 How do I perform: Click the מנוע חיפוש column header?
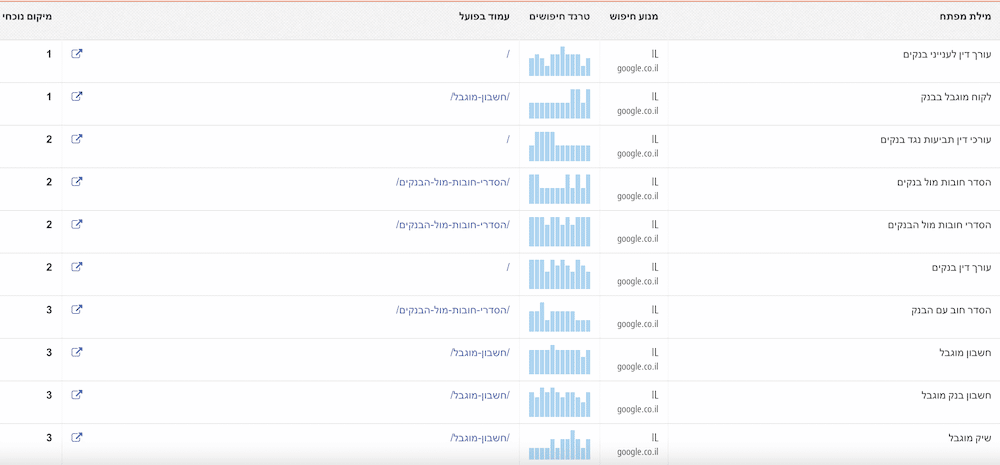pos(634,17)
